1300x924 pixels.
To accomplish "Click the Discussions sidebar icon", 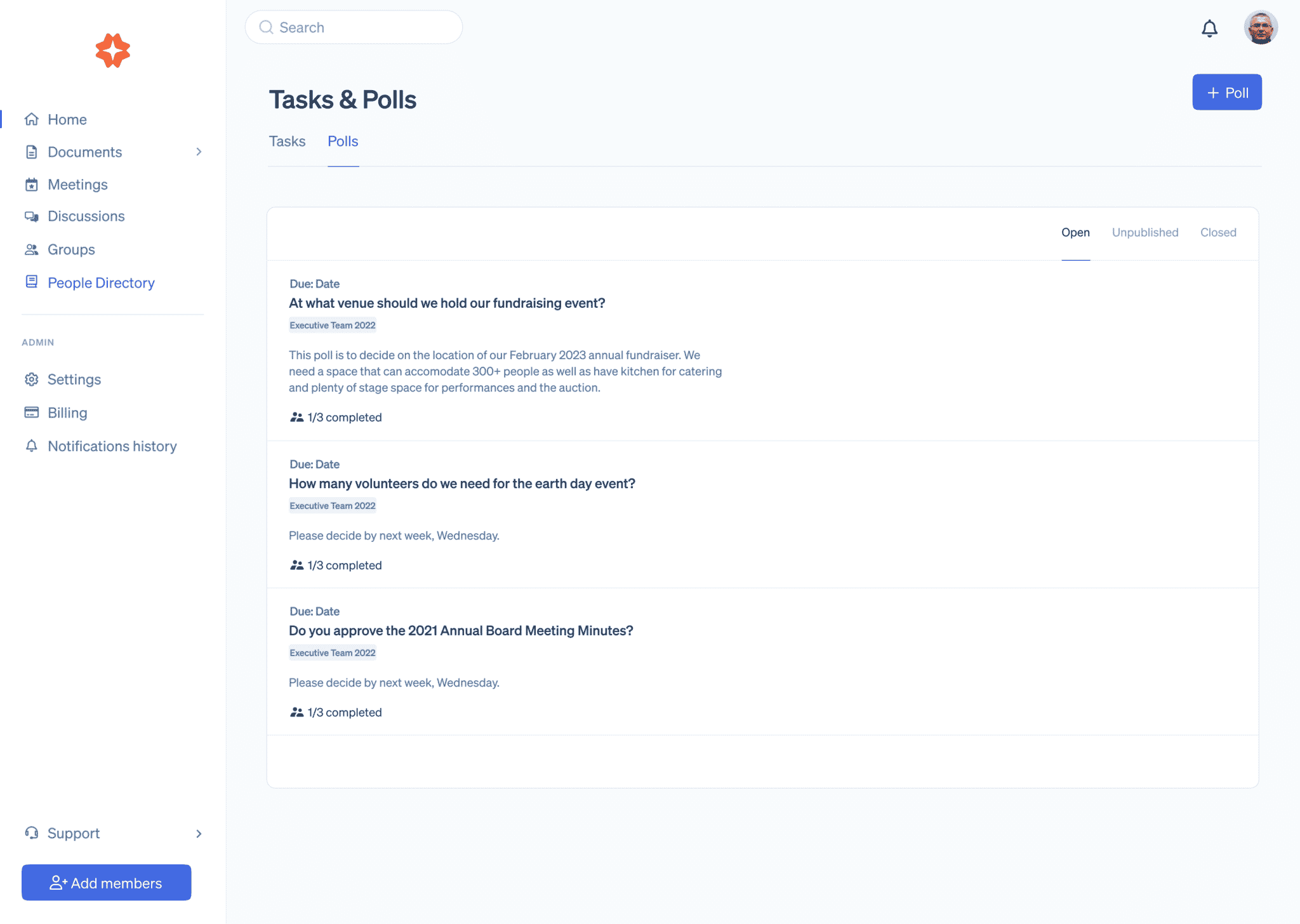I will [31, 216].
